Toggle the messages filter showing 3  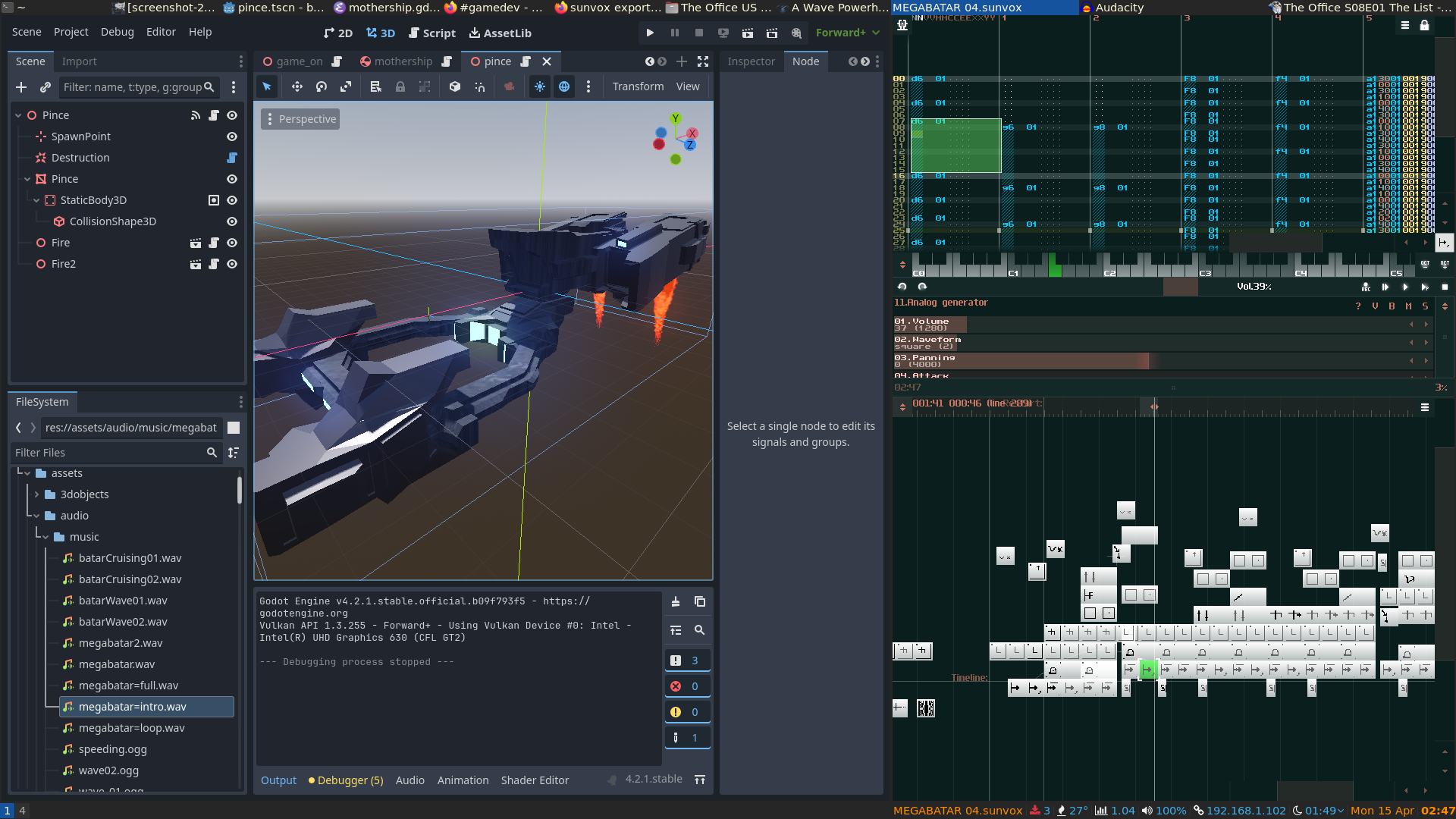point(687,661)
